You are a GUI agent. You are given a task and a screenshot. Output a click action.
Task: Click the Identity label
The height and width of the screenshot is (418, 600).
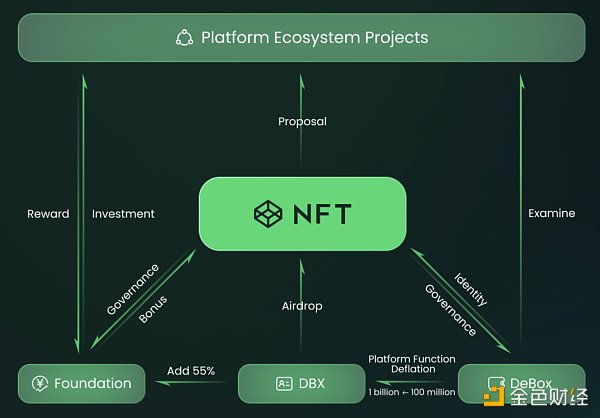click(x=471, y=290)
